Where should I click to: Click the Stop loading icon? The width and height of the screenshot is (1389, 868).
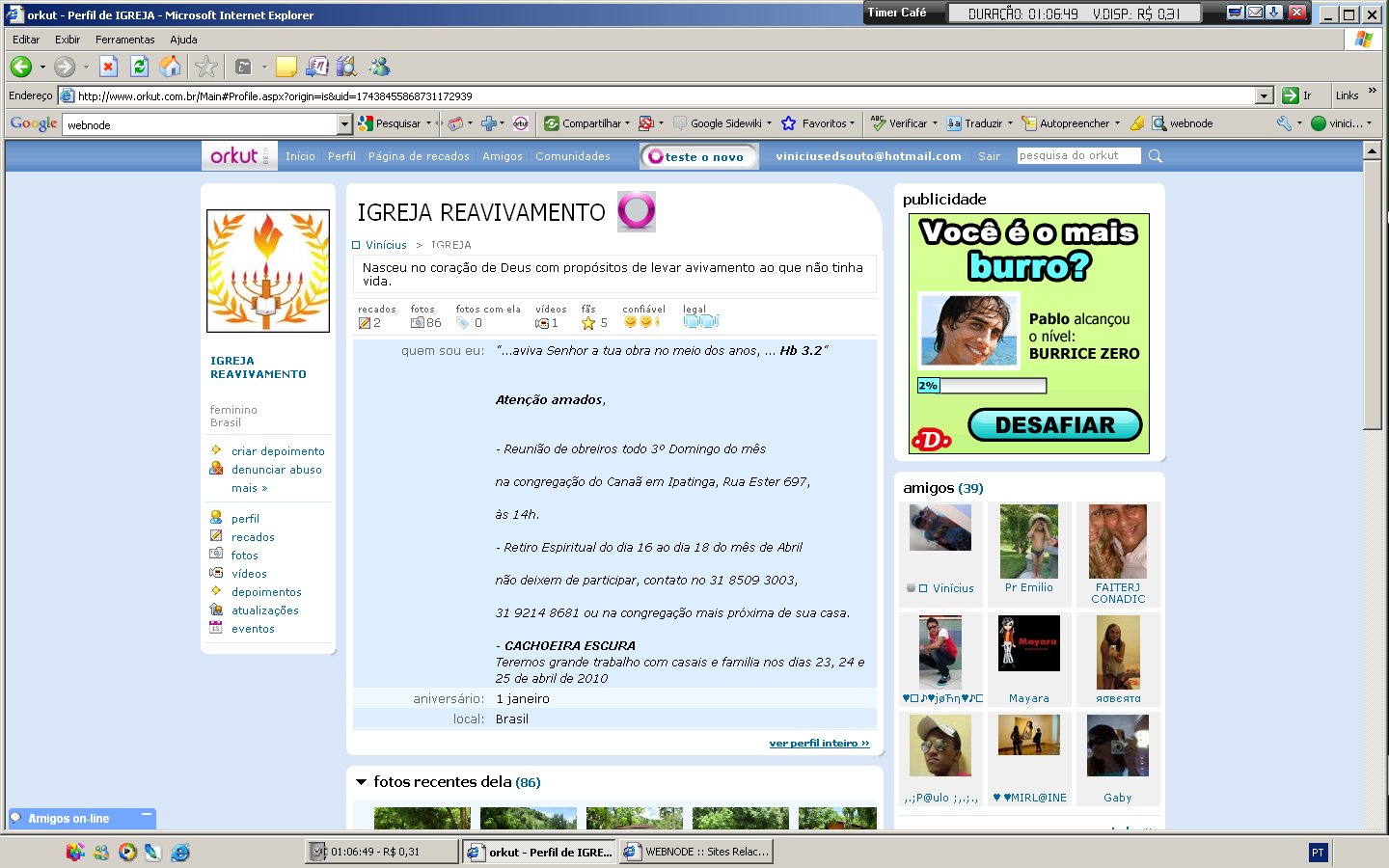[109, 67]
